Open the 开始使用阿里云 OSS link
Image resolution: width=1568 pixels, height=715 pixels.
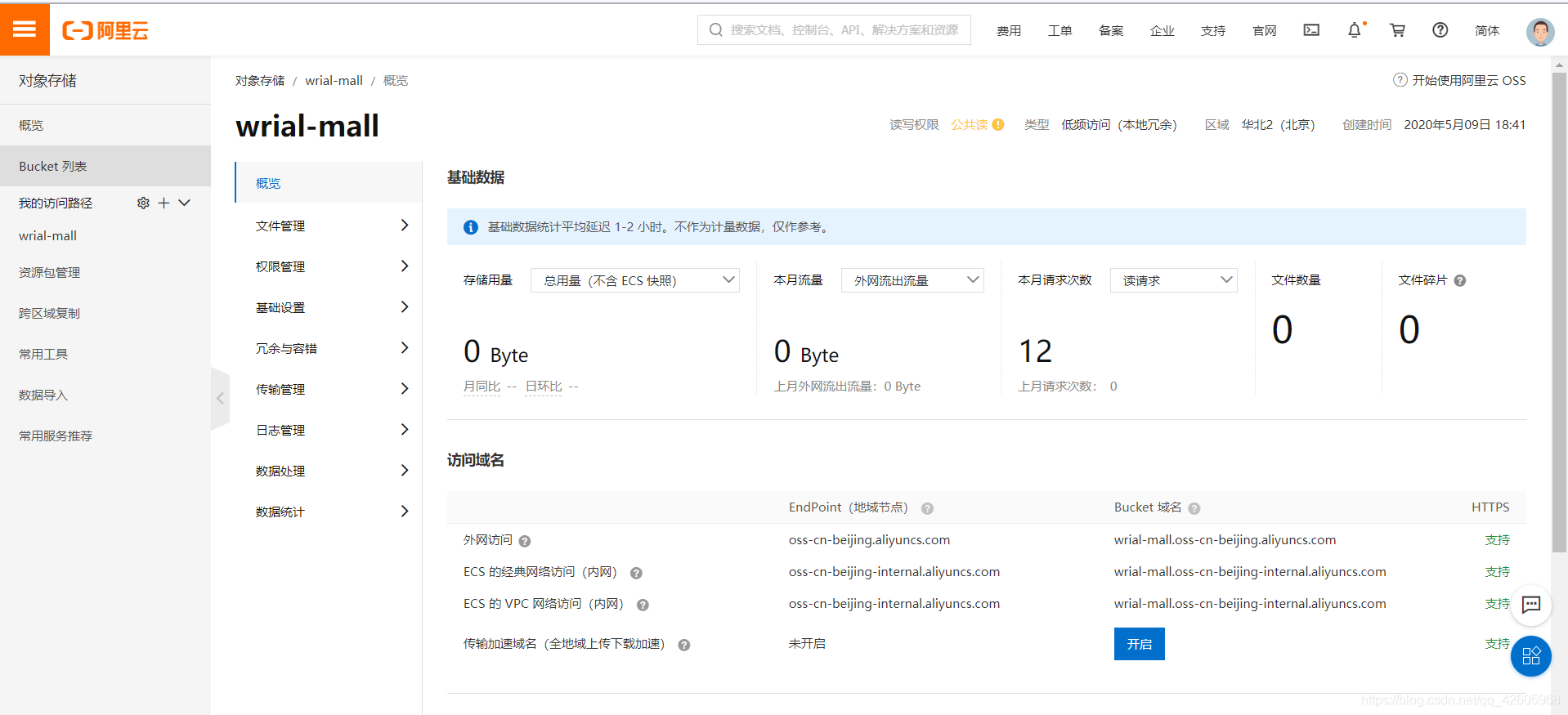pos(1469,80)
